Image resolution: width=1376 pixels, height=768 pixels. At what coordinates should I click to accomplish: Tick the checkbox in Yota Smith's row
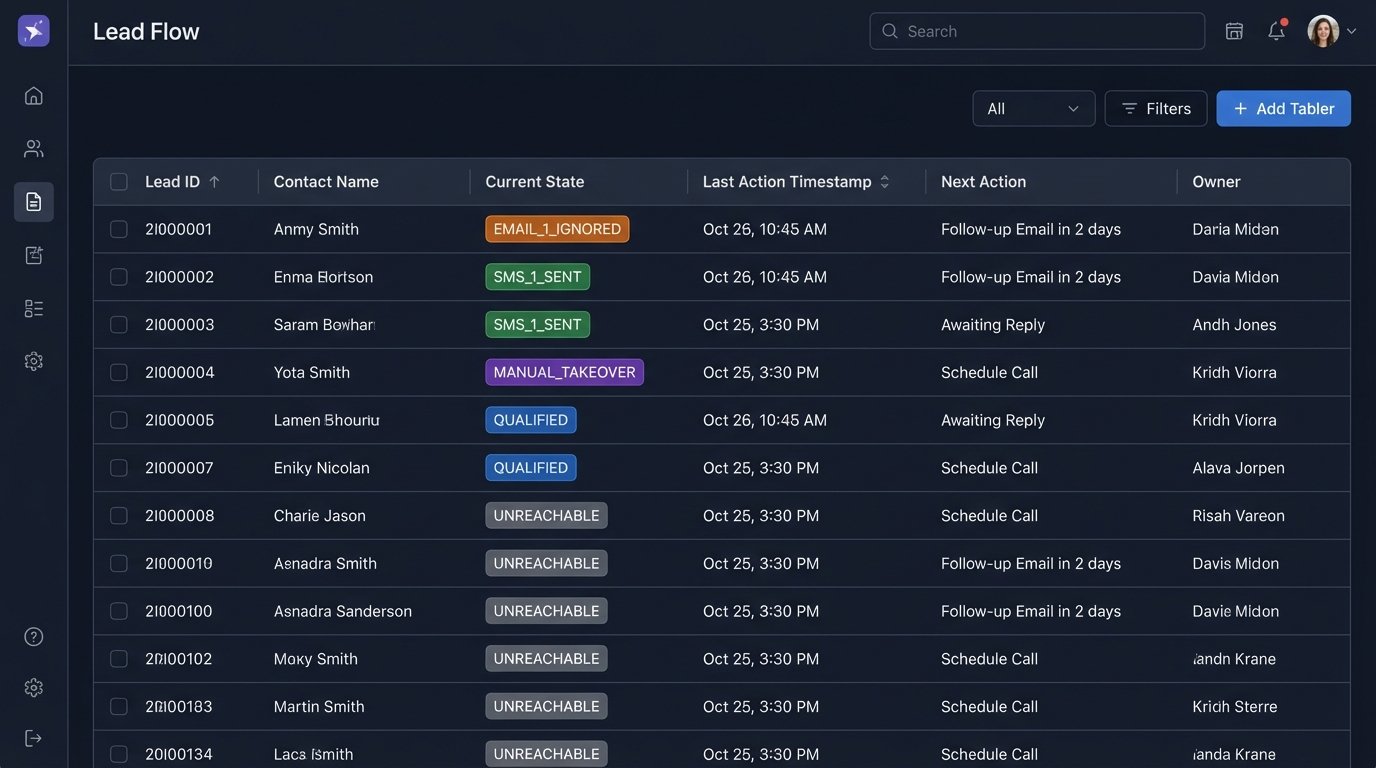pyautogui.click(x=119, y=372)
